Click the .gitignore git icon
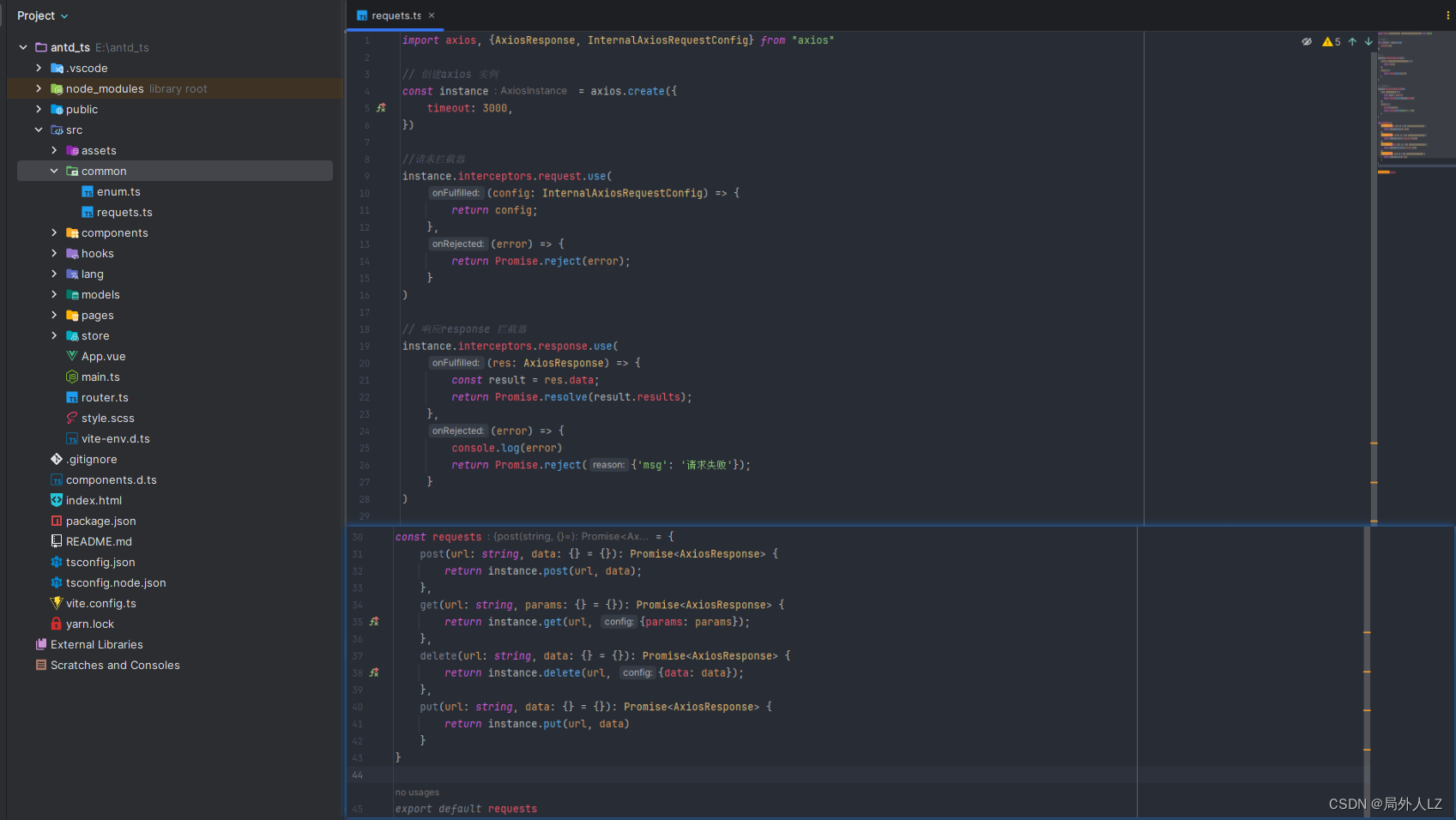This screenshot has height=820, width=1456. pyautogui.click(x=57, y=459)
